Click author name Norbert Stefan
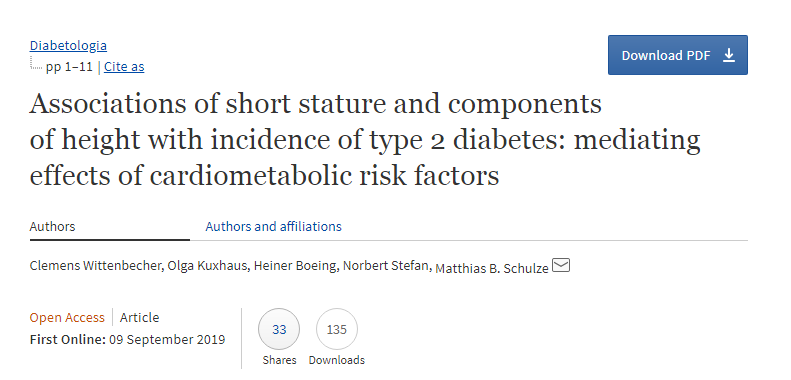This screenshot has height=380, width=791. pyautogui.click(x=385, y=265)
